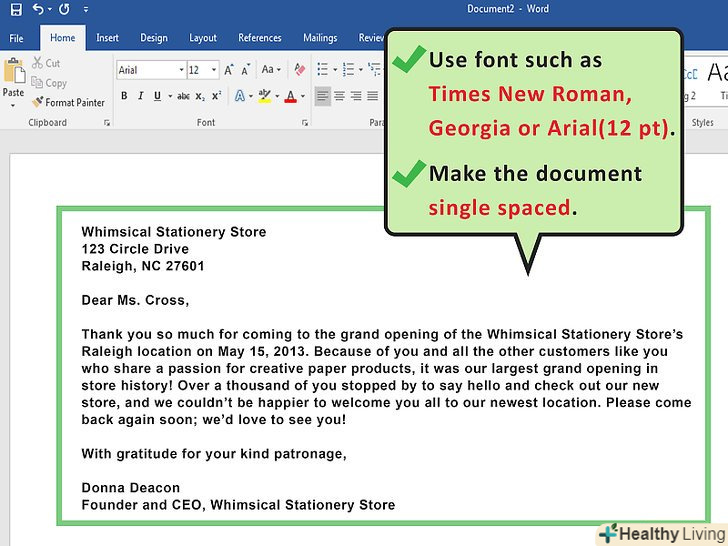Align text right
Image resolution: width=728 pixels, height=546 pixels.
[356, 96]
